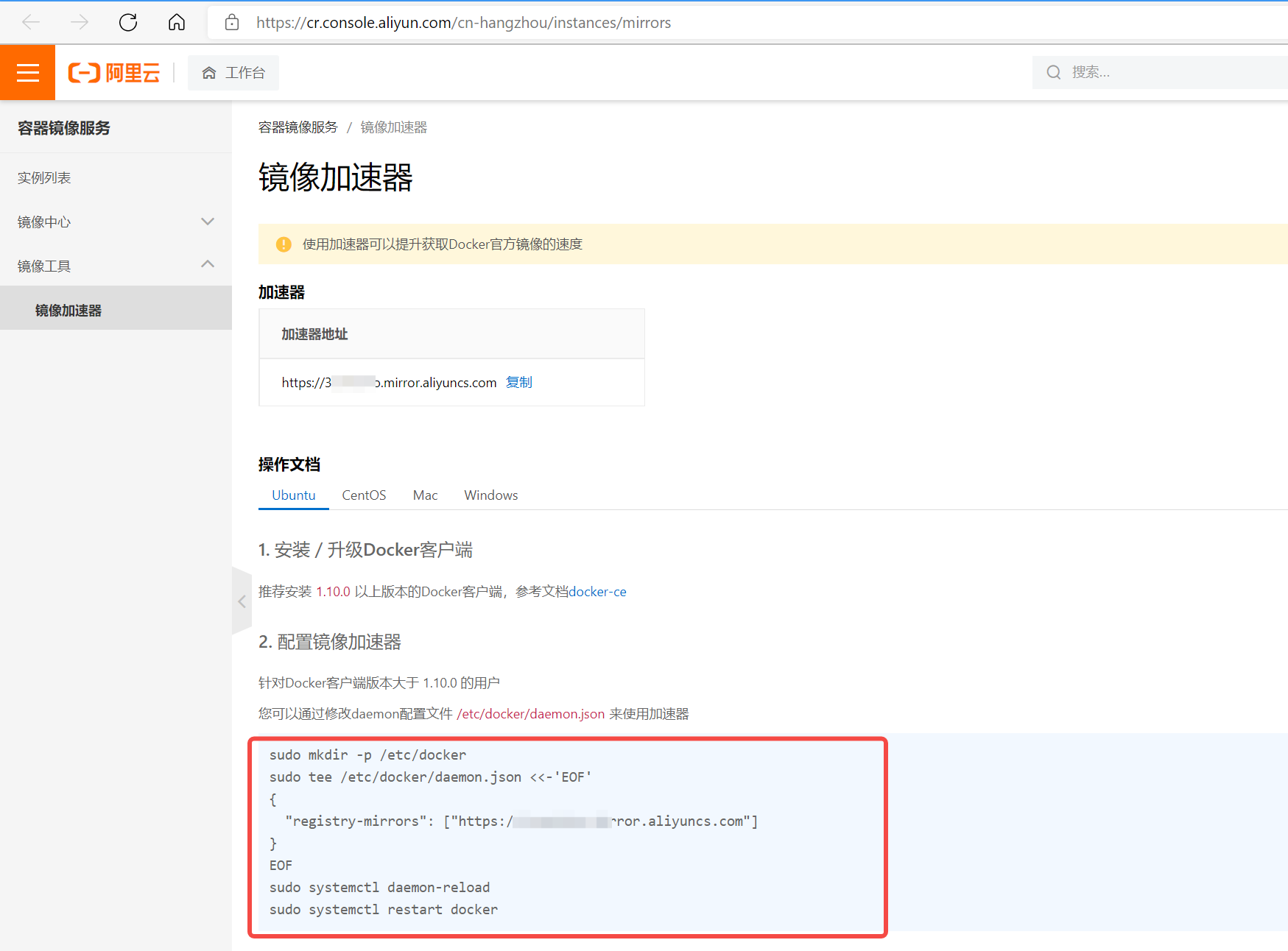Collapse the sidebar with the left arrow handle
Image resolution: width=1288 pixels, height=951 pixels.
click(x=242, y=601)
